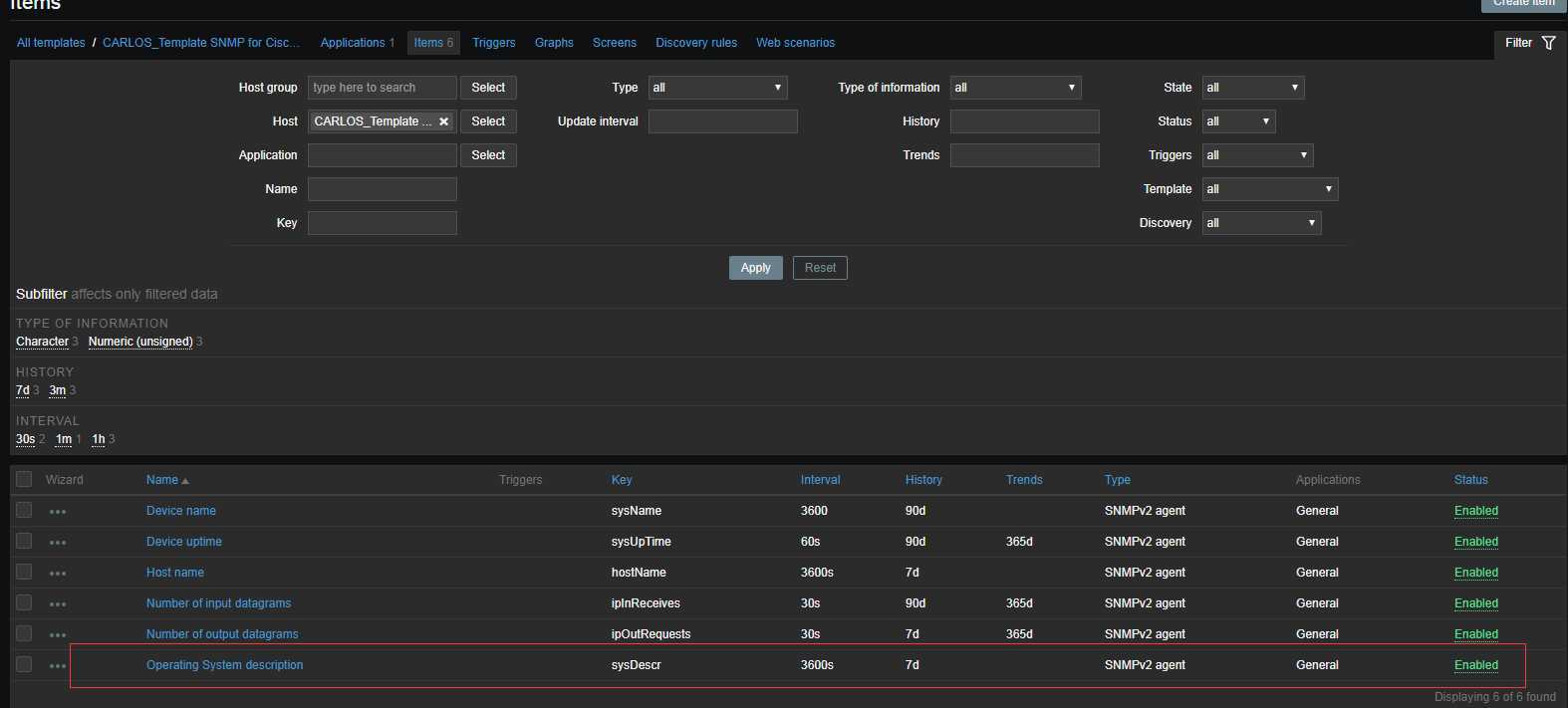Open the Type of information dropdown
Image resolution: width=1568 pixels, height=708 pixels.
tap(1015, 88)
